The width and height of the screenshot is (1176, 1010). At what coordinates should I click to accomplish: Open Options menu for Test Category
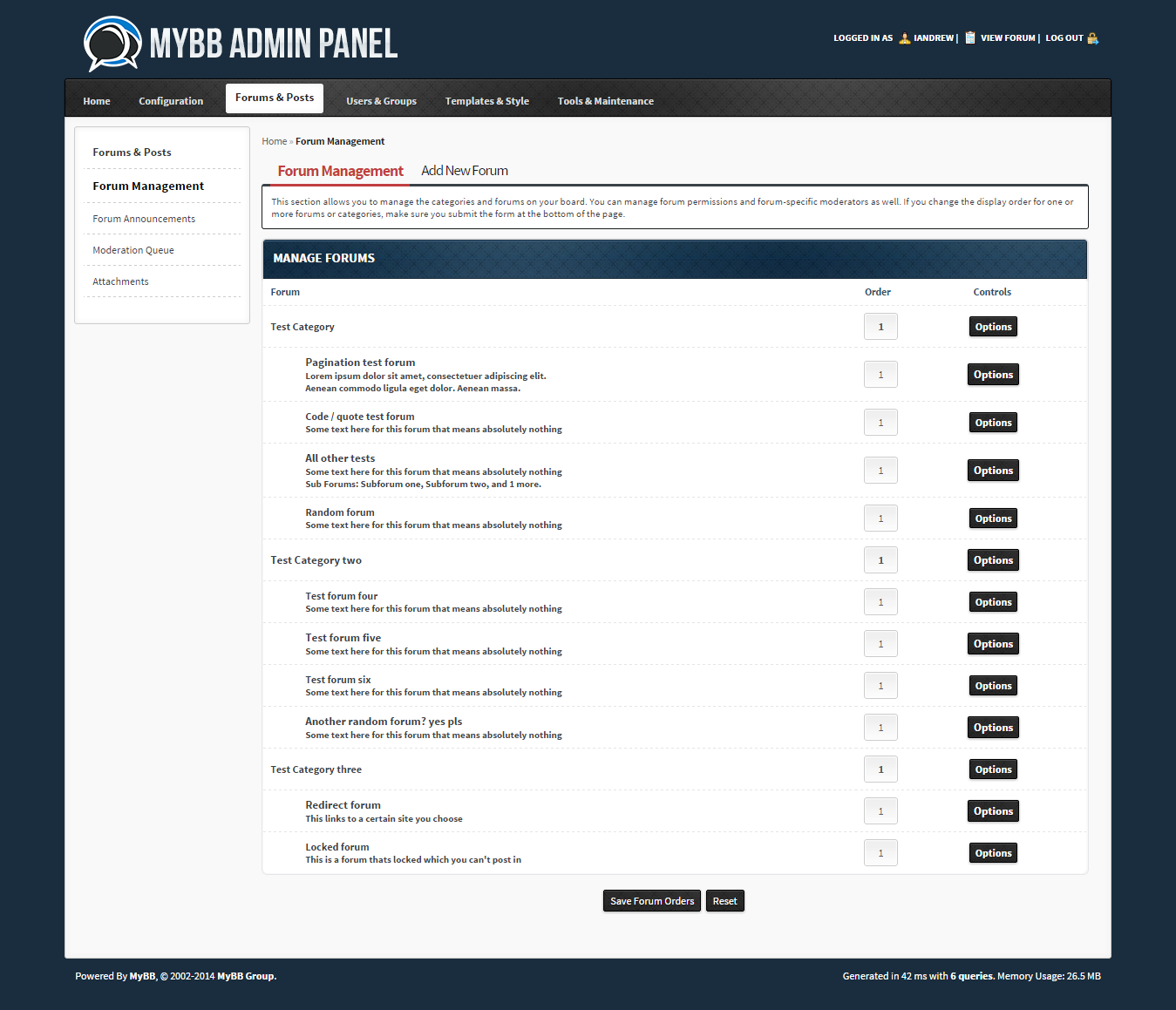pyautogui.click(x=993, y=327)
